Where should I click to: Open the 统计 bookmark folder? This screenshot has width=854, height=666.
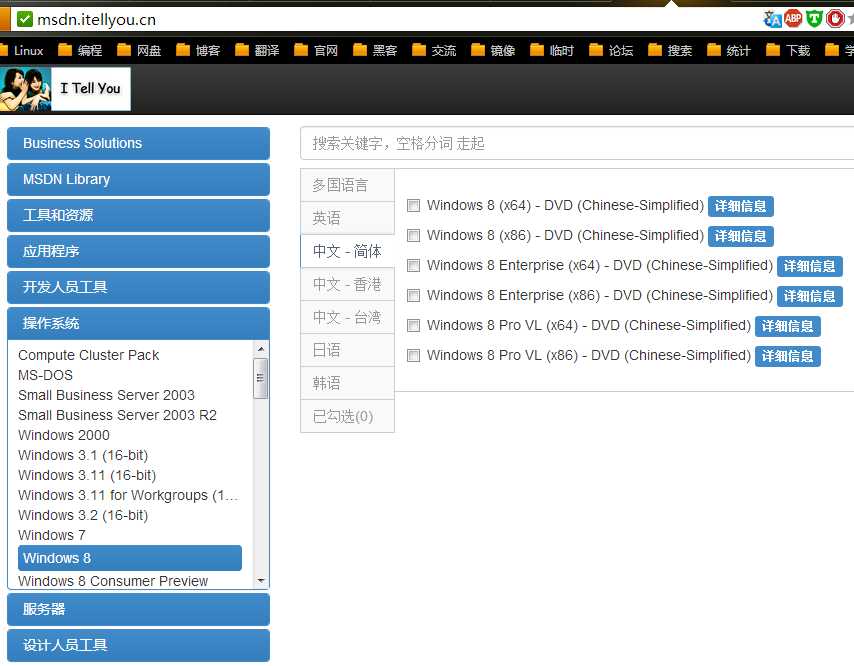[x=728, y=51]
